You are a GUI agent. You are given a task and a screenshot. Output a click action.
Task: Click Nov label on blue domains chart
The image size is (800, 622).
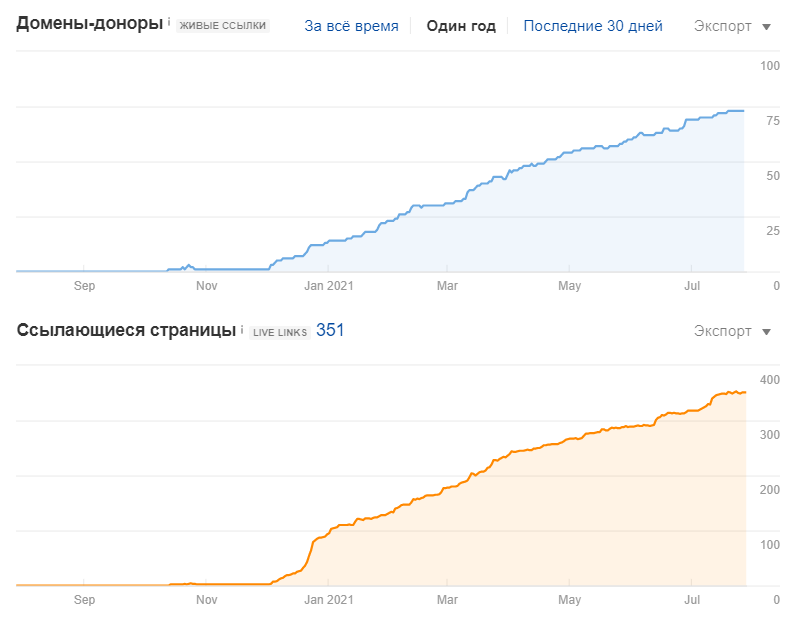click(x=206, y=286)
